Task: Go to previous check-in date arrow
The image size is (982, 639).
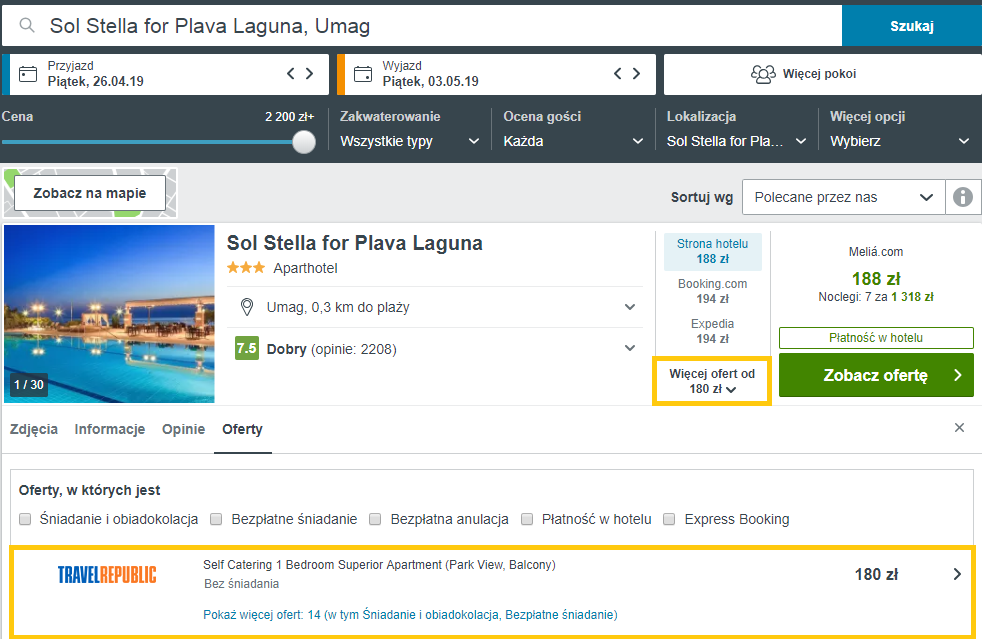Action: [291, 74]
